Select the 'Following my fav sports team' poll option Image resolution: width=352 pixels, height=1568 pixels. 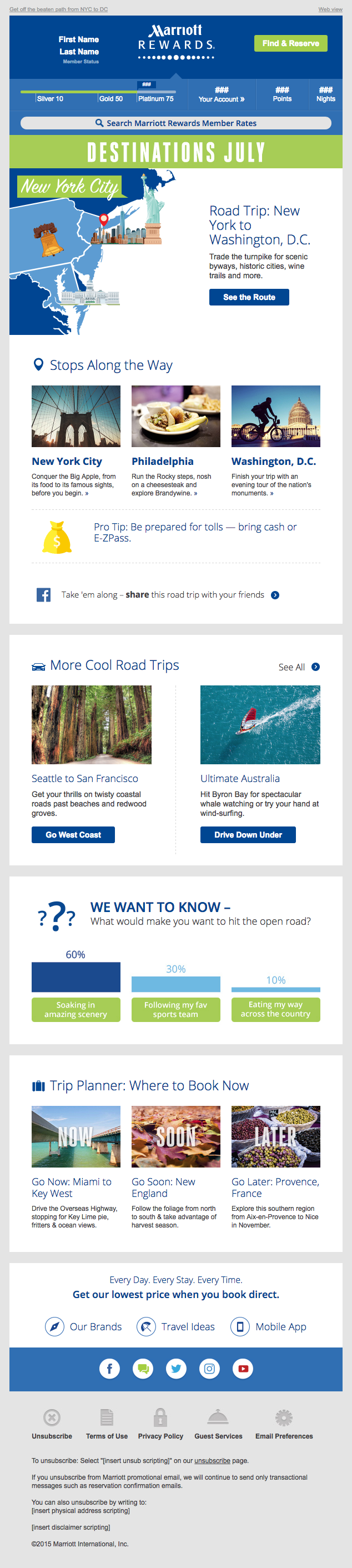click(x=175, y=1009)
